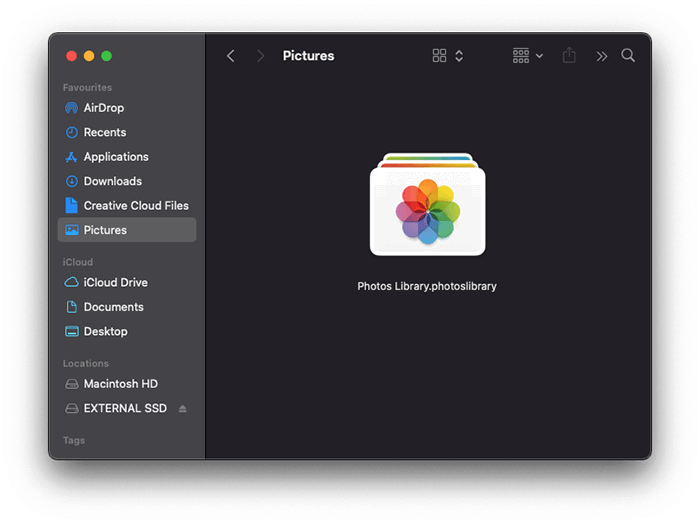This screenshot has height=524, width=700.
Task: Go back with the left chevron
Action: (x=230, y=56)
